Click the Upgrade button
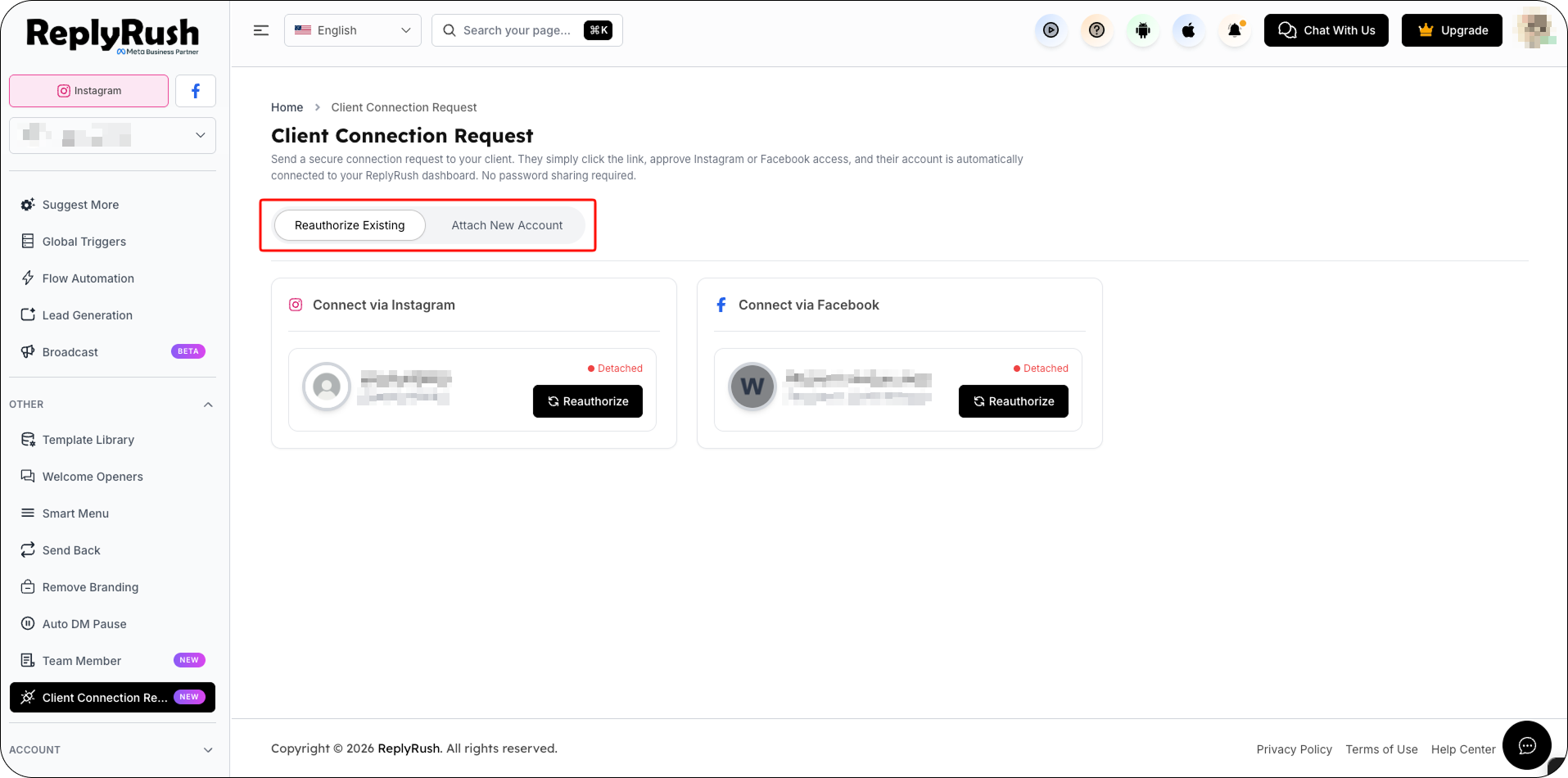This screenshot has width=1568, height=778. [1452, 30]
